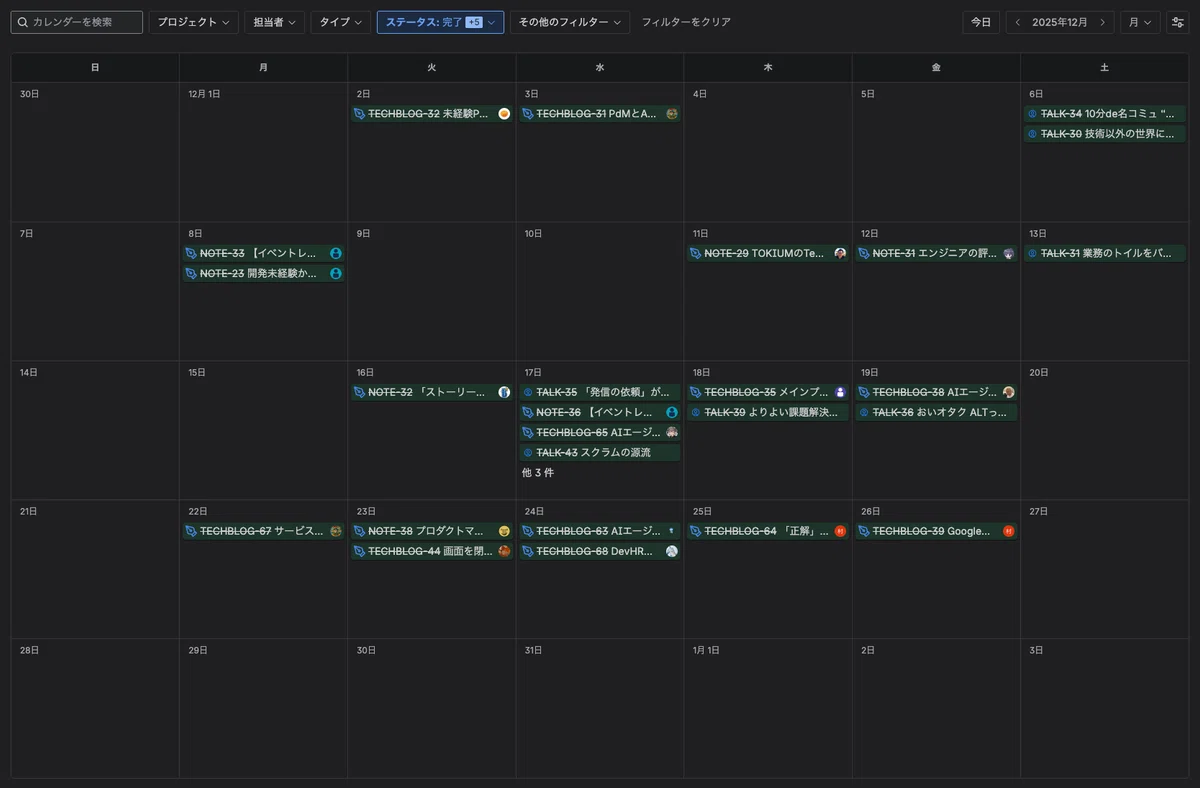Click assignee avatar on TECHBLOG-35

click(840, 392)
